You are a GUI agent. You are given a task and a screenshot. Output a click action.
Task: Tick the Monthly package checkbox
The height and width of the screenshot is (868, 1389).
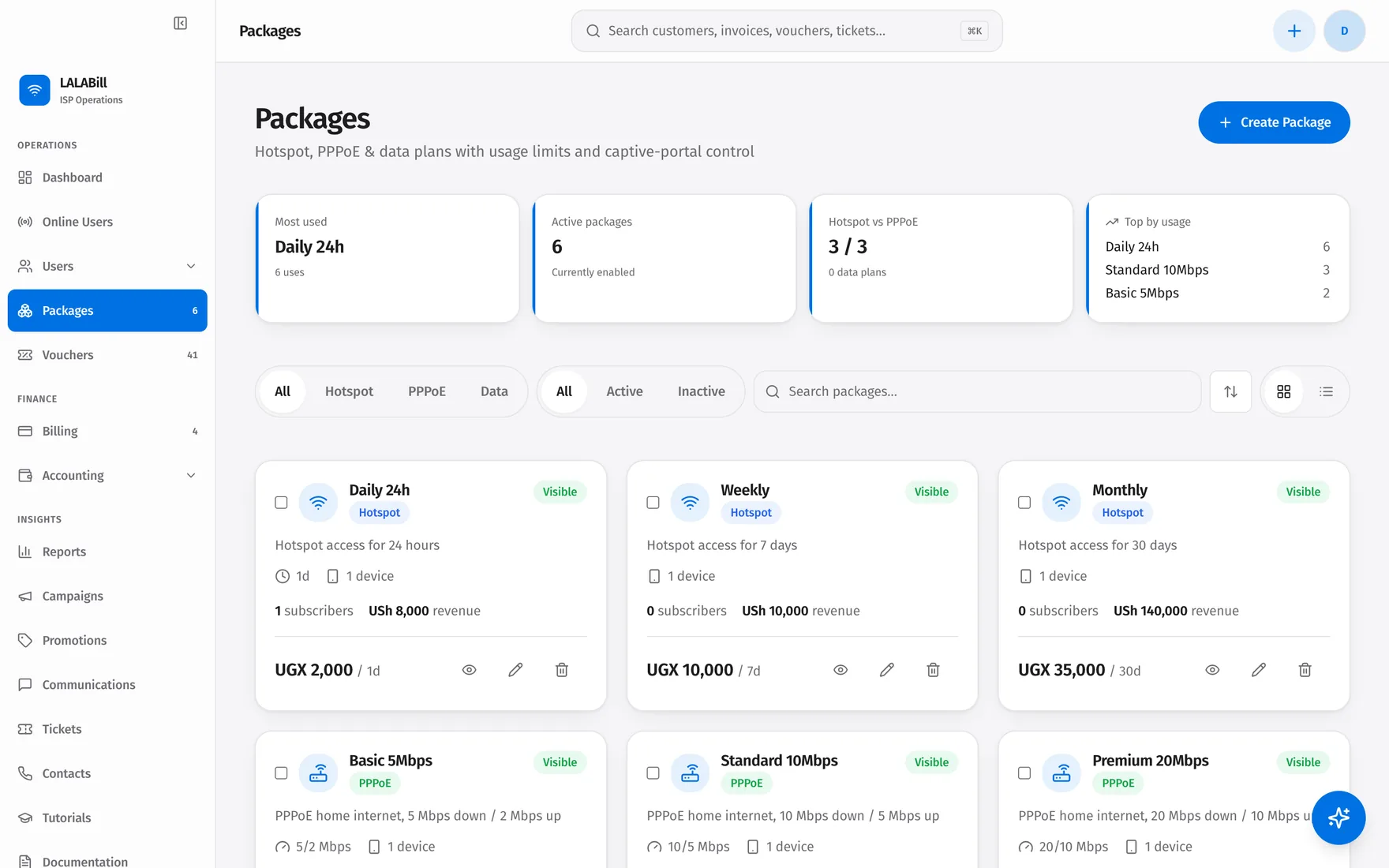point(1024,503)
